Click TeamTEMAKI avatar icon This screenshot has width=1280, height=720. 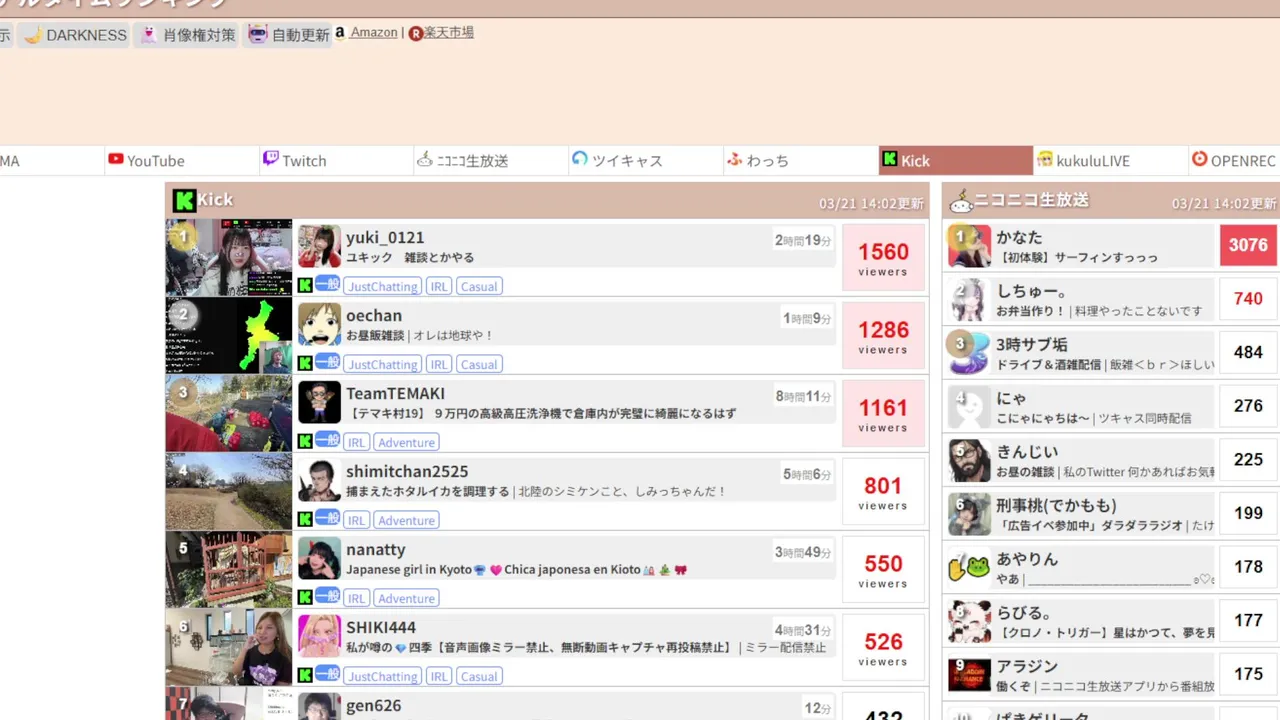pos(319,402)
